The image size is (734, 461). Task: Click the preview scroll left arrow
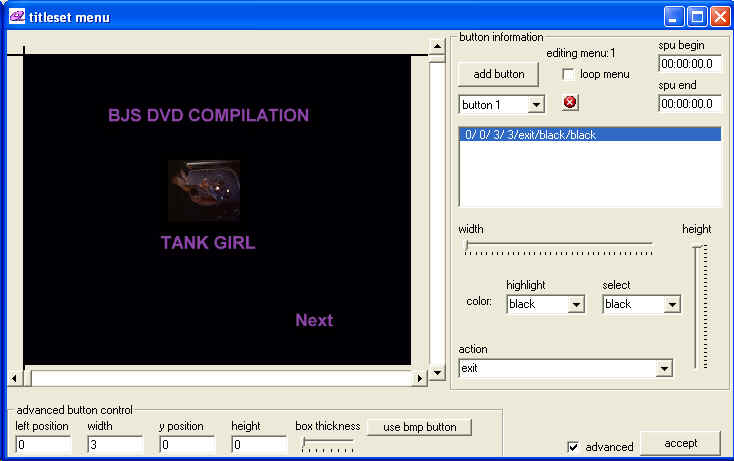(x=15, y=378)
